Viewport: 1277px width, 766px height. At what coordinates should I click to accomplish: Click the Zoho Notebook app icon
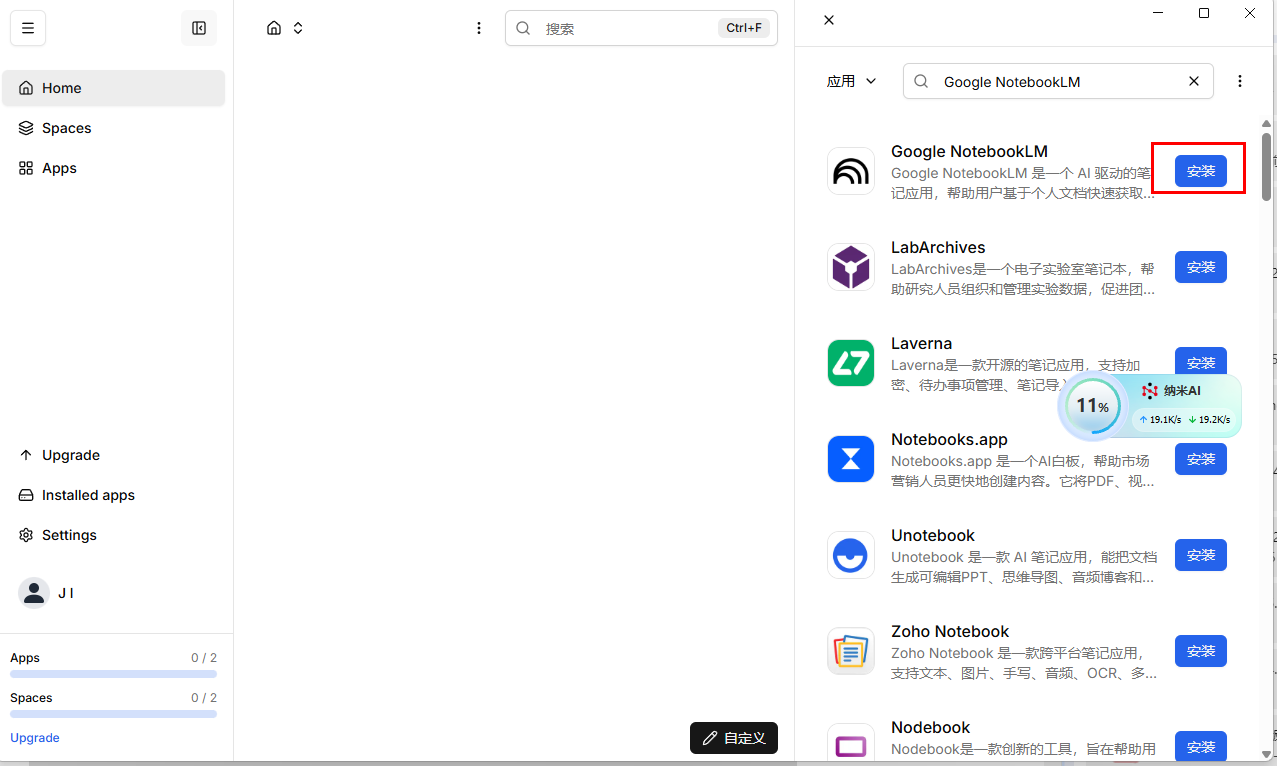click(x=851, y=651)
